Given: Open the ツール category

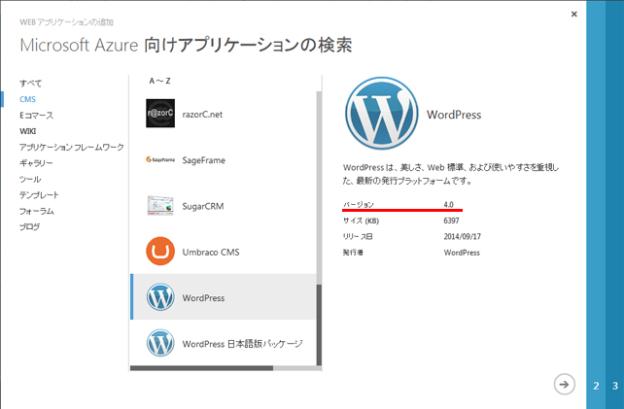Looking at the screenshot, I should pos(30,179).
